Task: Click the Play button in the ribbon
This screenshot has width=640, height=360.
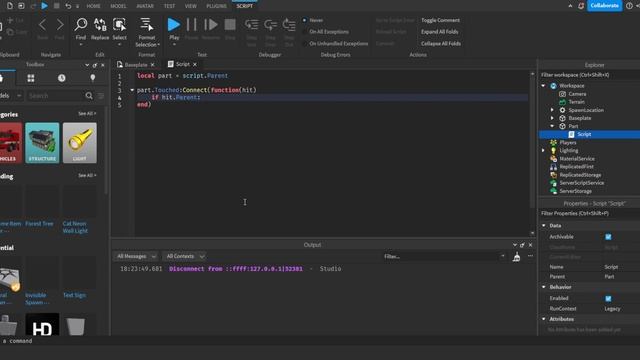Action: [174, 29]
